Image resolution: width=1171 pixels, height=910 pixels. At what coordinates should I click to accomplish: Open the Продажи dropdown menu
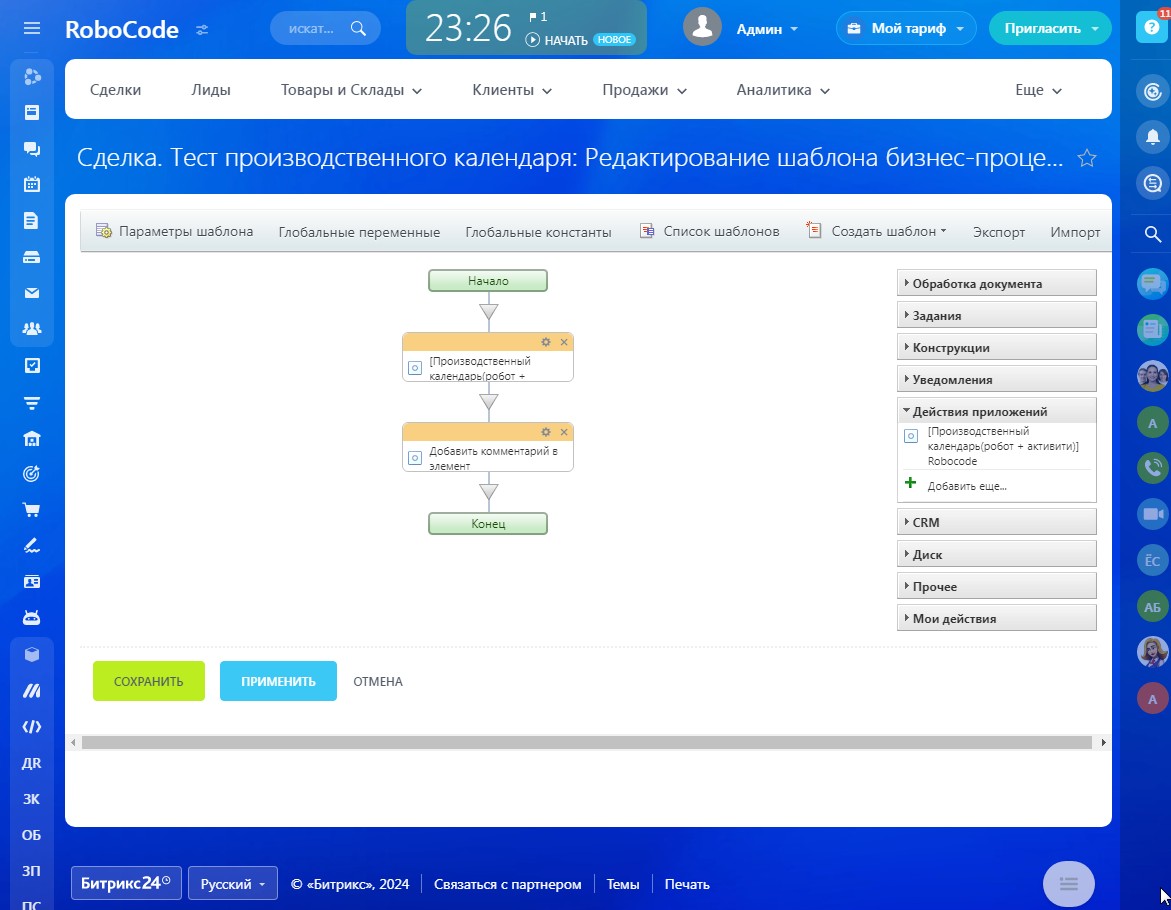[644, 90]
